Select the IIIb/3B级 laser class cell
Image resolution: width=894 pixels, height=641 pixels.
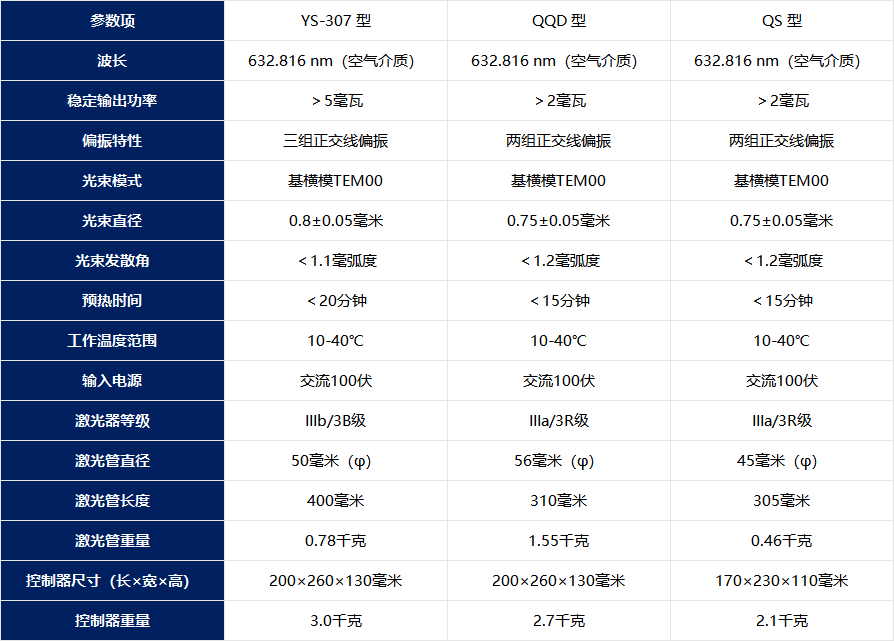(x=335, y=421)
